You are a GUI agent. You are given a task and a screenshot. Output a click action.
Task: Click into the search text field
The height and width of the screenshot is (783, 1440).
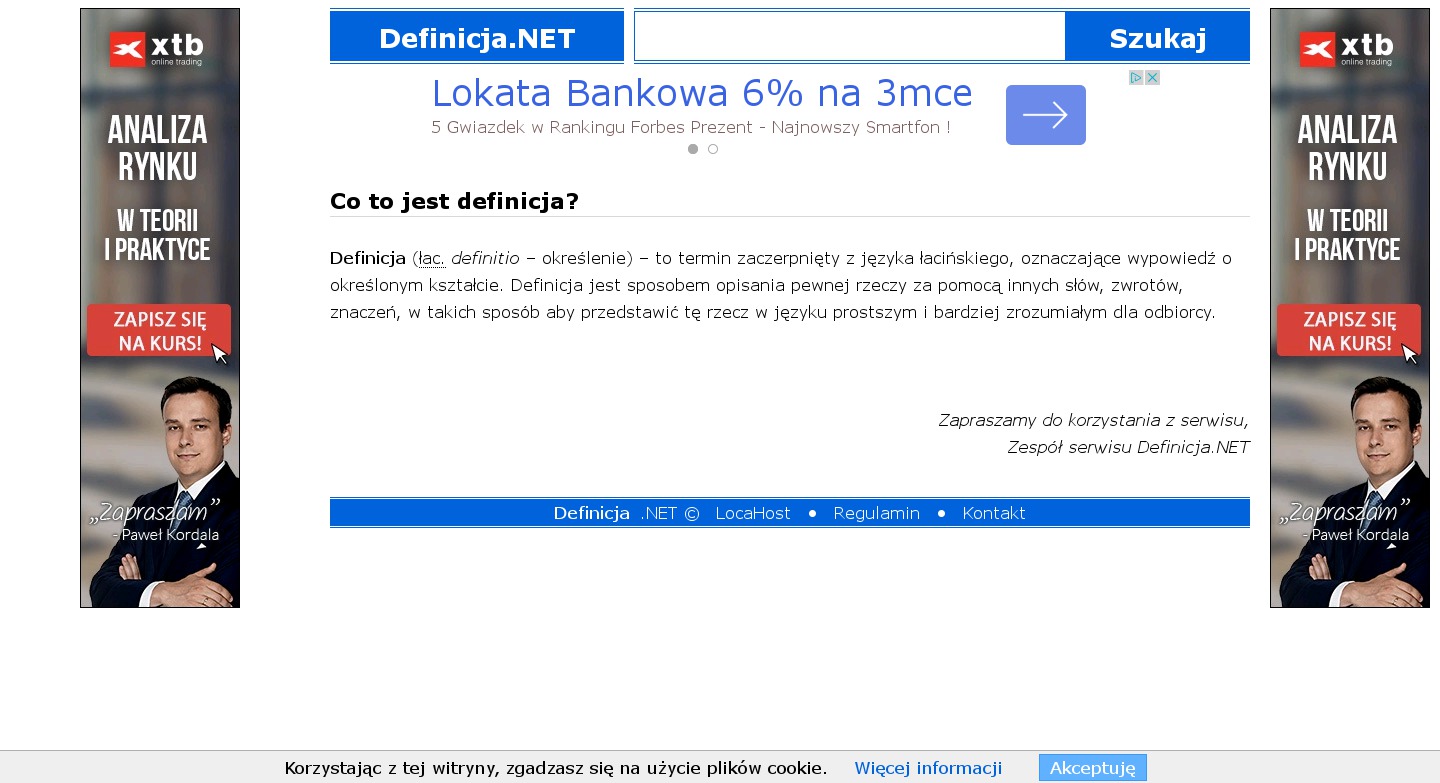tap(849, 37)
